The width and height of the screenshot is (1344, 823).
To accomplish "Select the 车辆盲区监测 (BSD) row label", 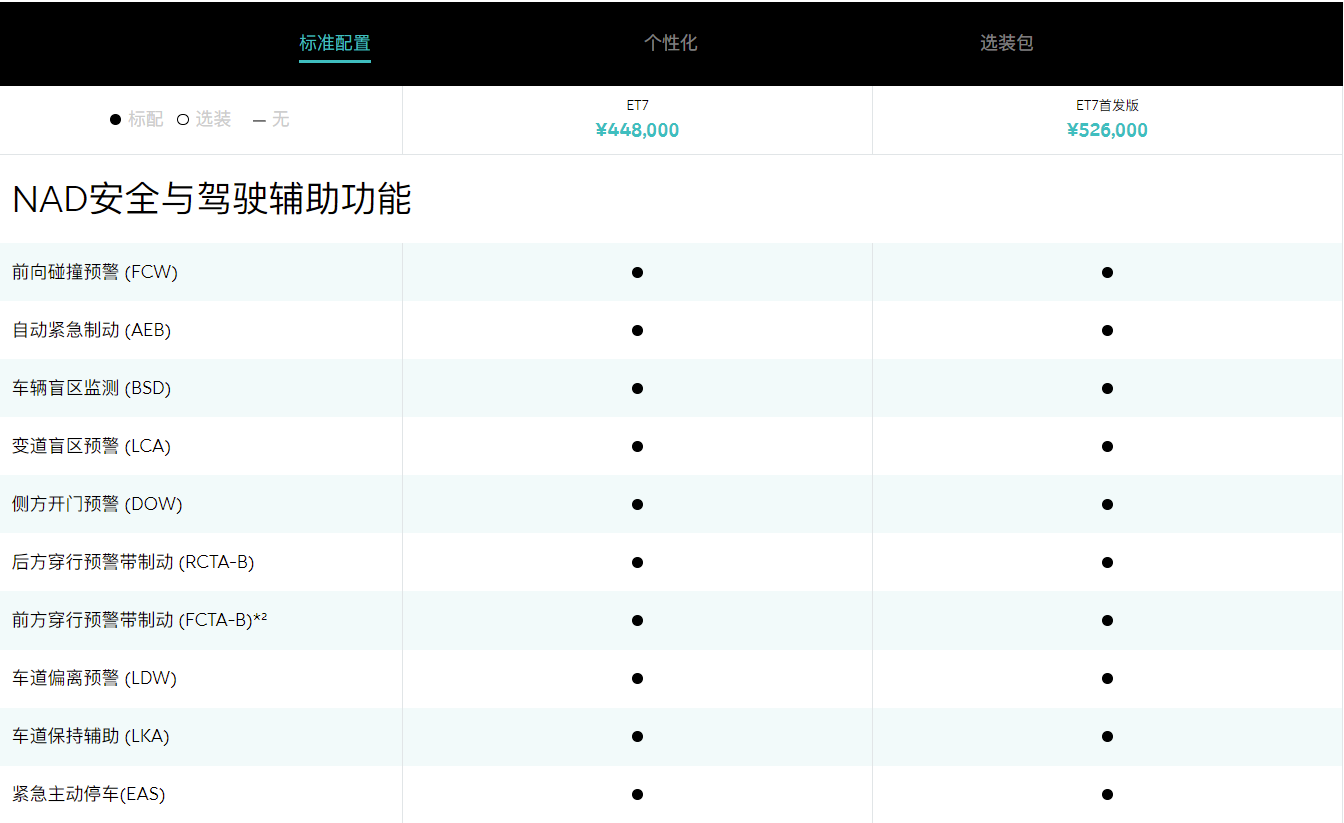I will click(91, 388).
